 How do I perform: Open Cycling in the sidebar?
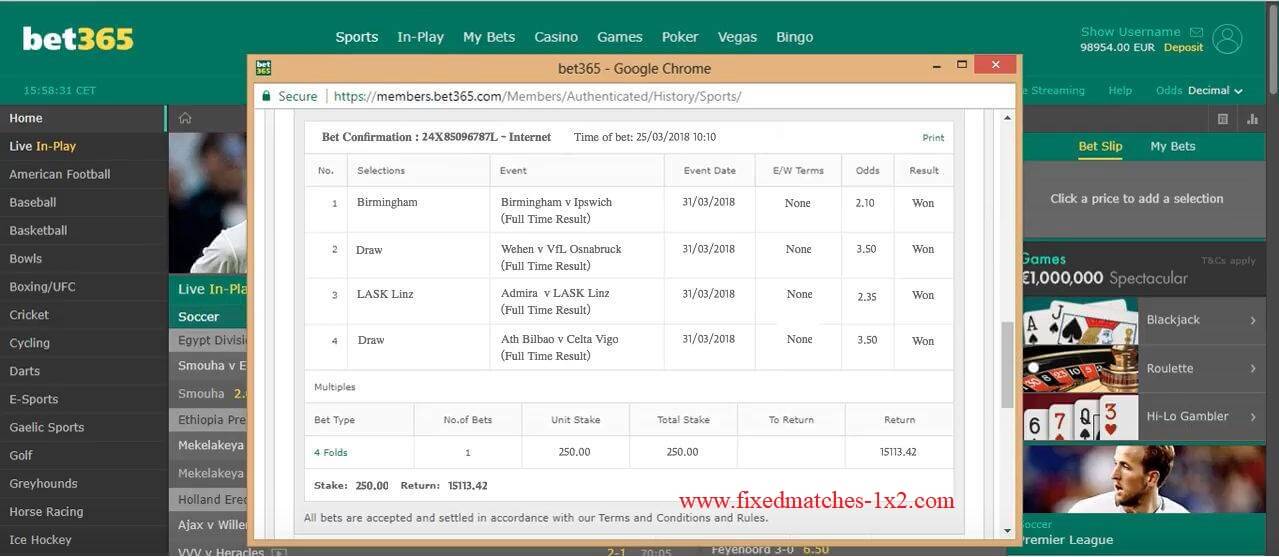[x=83, y=342]
